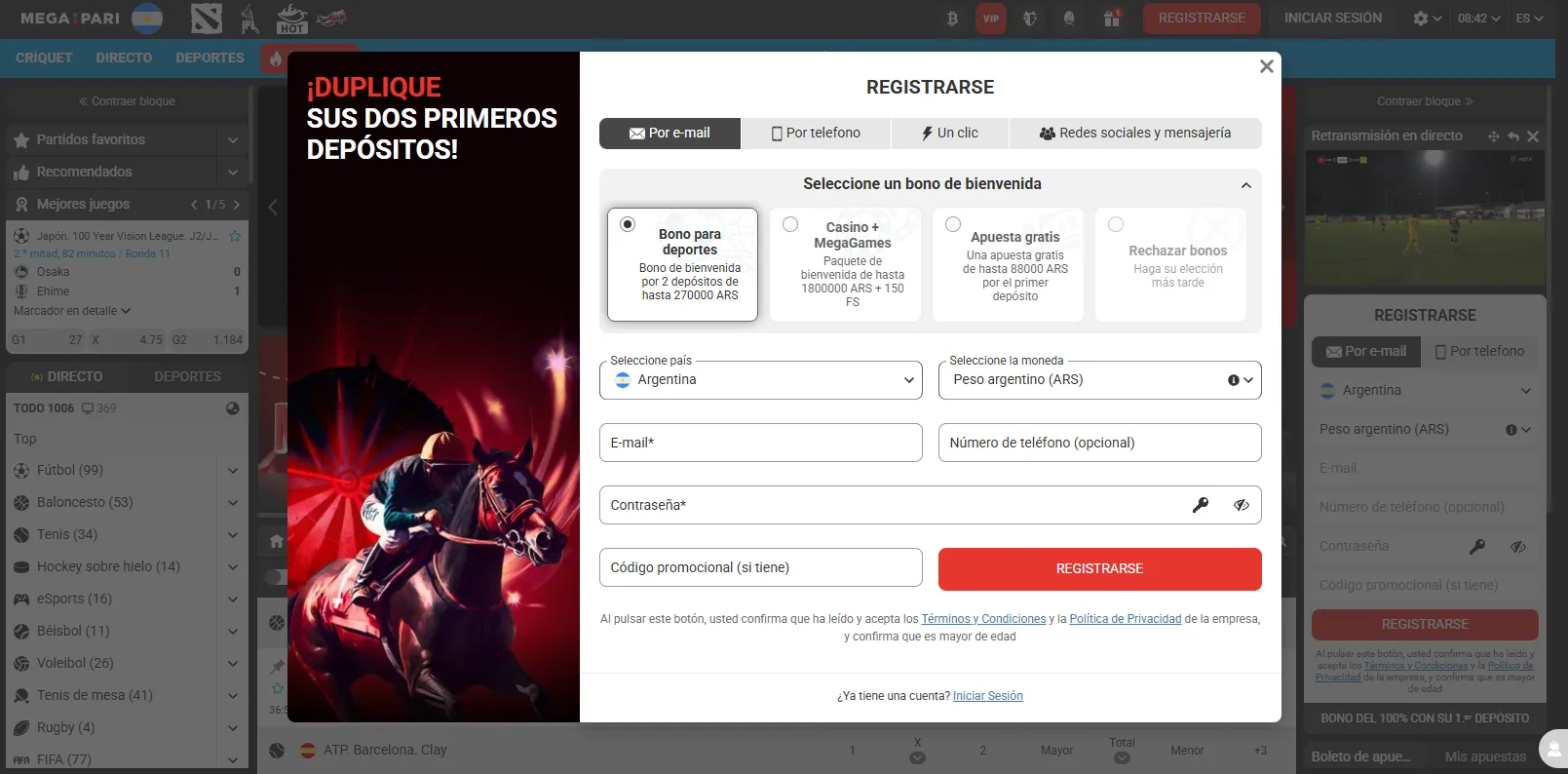Click the HOT games icon in the header

pos(291,19)
